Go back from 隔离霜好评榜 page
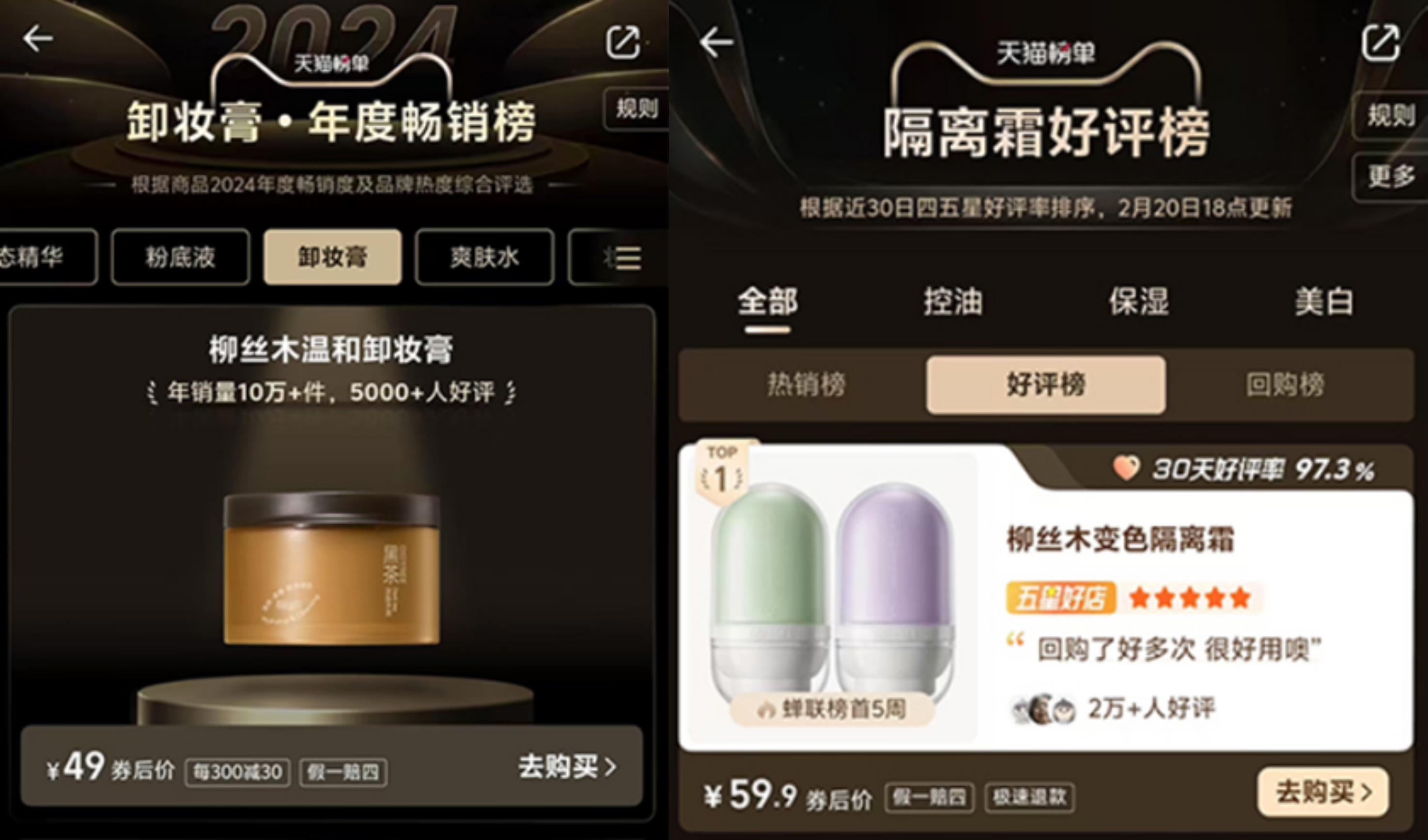The image size is (1428, 840). click(x=716, y=42)
